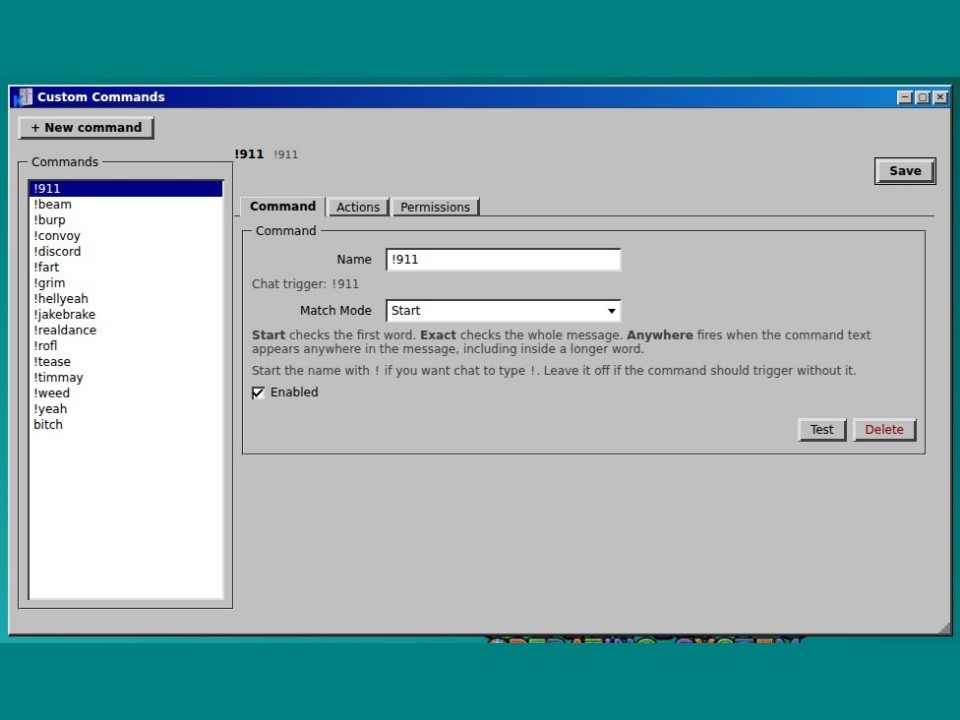The height and width of the screenshot is (720, 960).
Task: Delete the !911 command
Action: [x=884, y=429]
